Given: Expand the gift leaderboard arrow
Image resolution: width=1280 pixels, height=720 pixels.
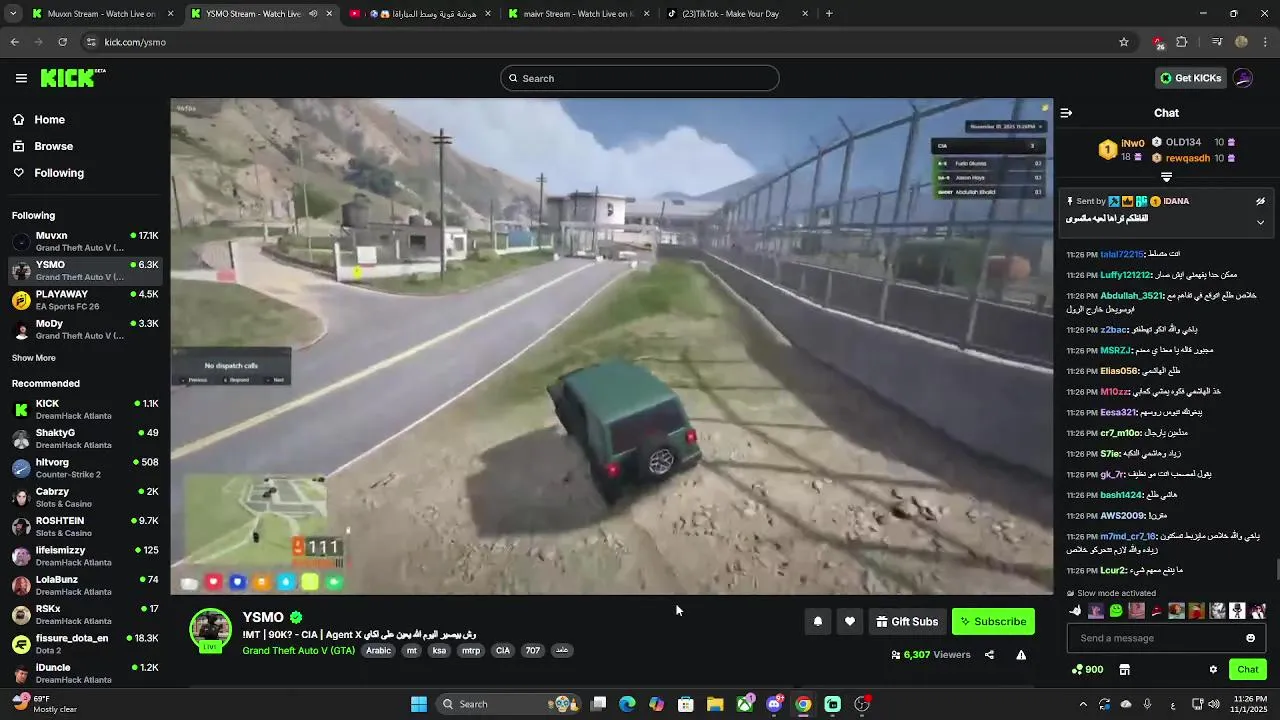Looking at the screenshot, I should 1166,177.
